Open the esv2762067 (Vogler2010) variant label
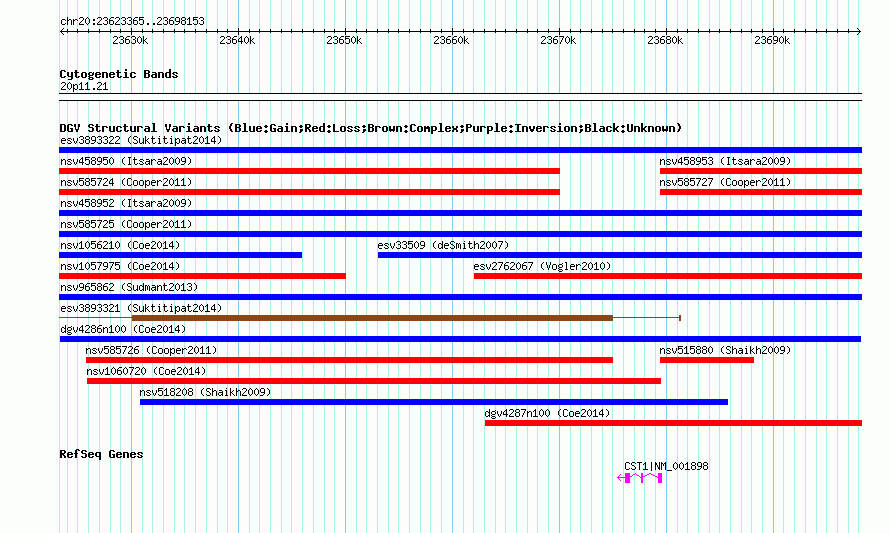The width and height of the screenshot is (890, 533). [542, 266]
